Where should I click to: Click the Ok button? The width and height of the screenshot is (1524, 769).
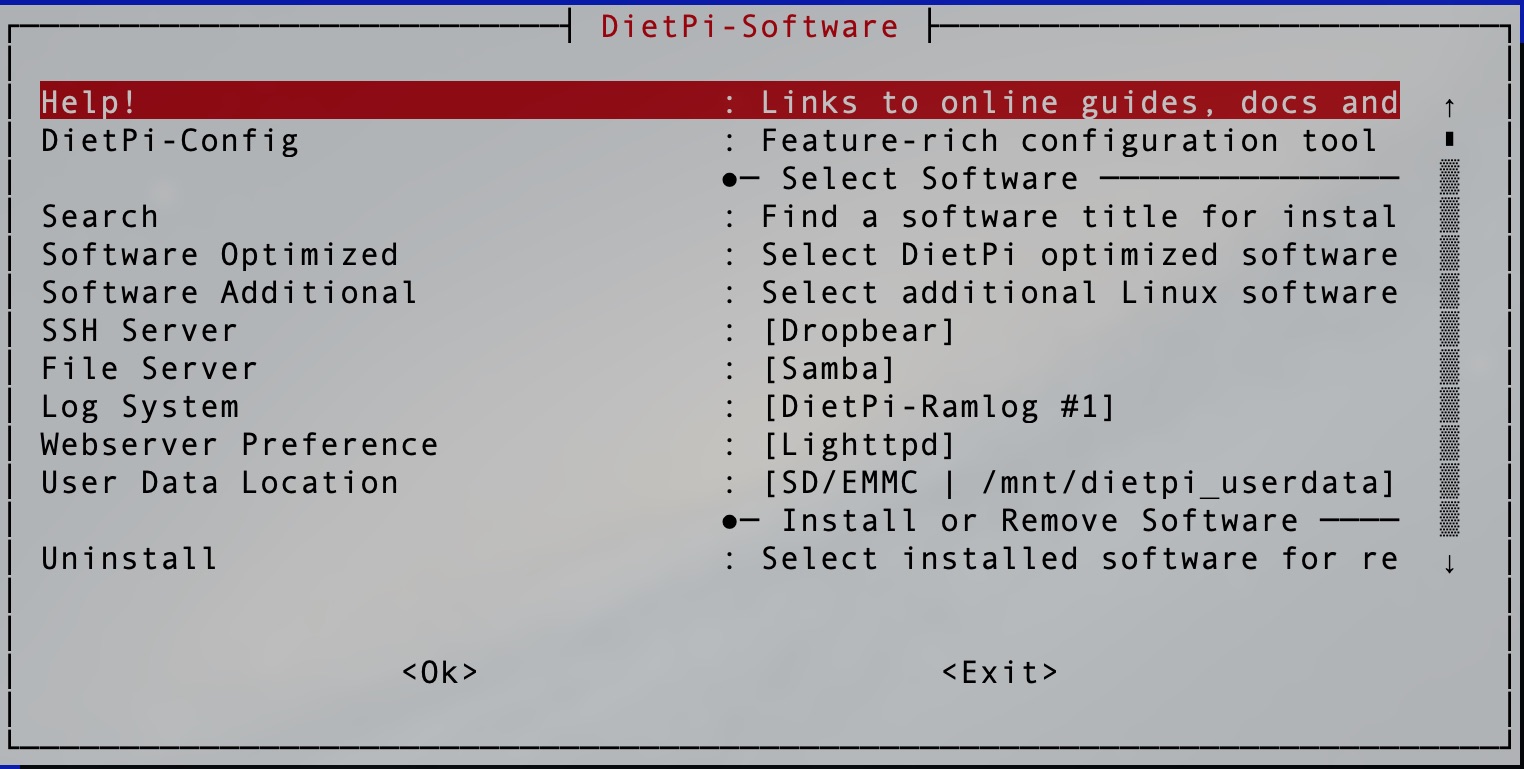click(x=440, y=672)
